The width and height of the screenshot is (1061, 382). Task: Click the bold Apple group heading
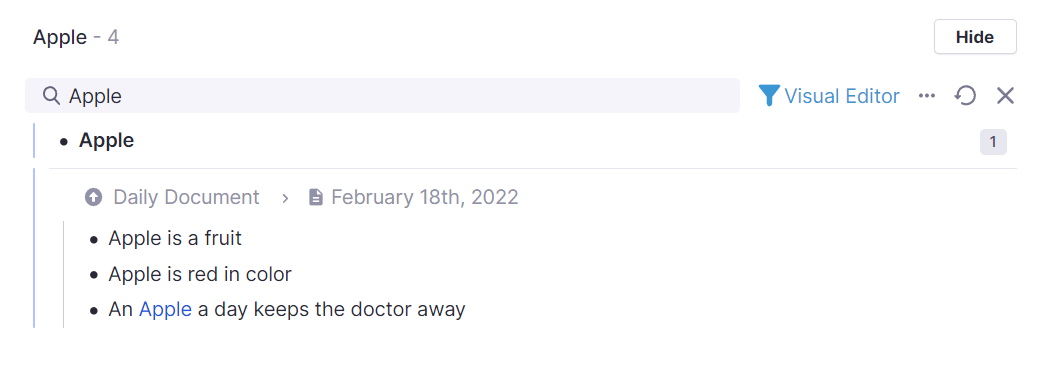click(106, 141)
